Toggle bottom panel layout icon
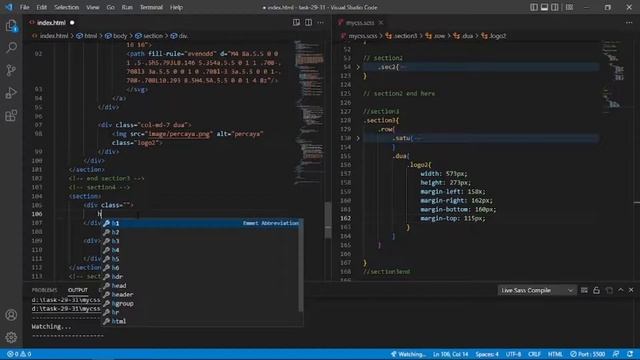The image size is (640, 360). [x=544, y=7]
